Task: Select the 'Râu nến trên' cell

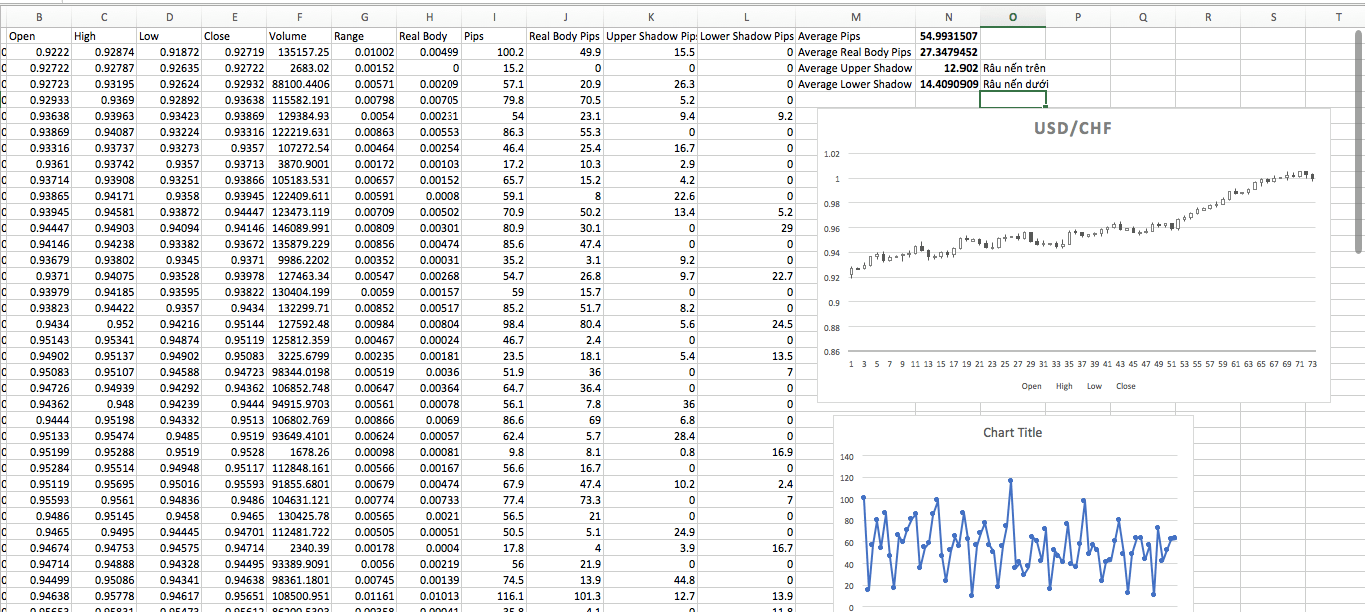Action: (1013, 68)
